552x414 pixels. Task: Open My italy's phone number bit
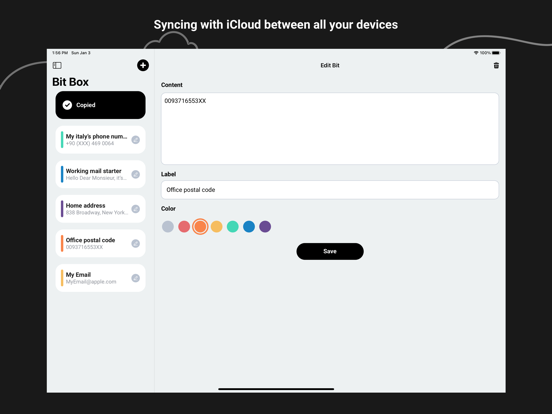point(100,140)
